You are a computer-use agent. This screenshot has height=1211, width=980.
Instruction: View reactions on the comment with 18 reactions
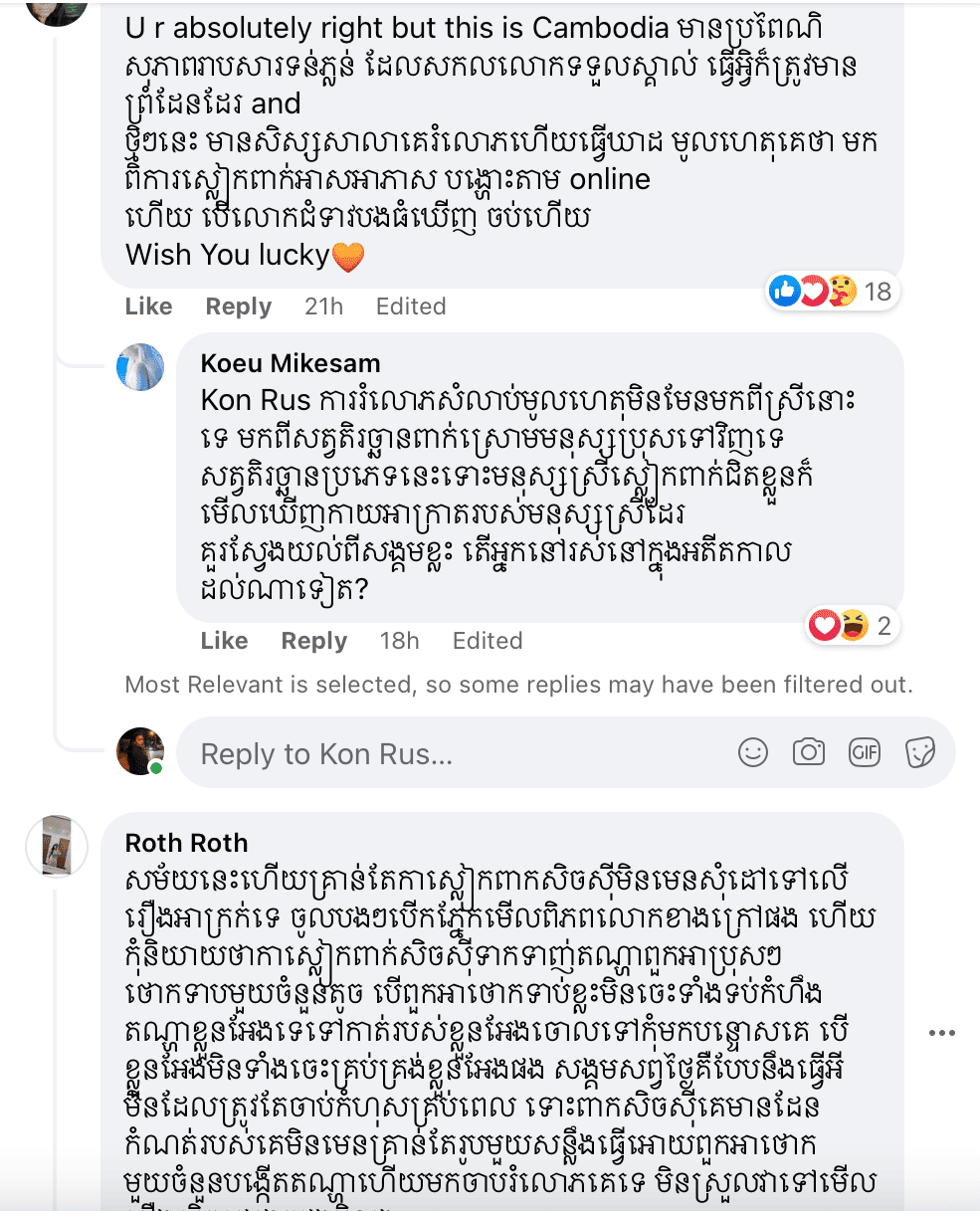(832, 291)
